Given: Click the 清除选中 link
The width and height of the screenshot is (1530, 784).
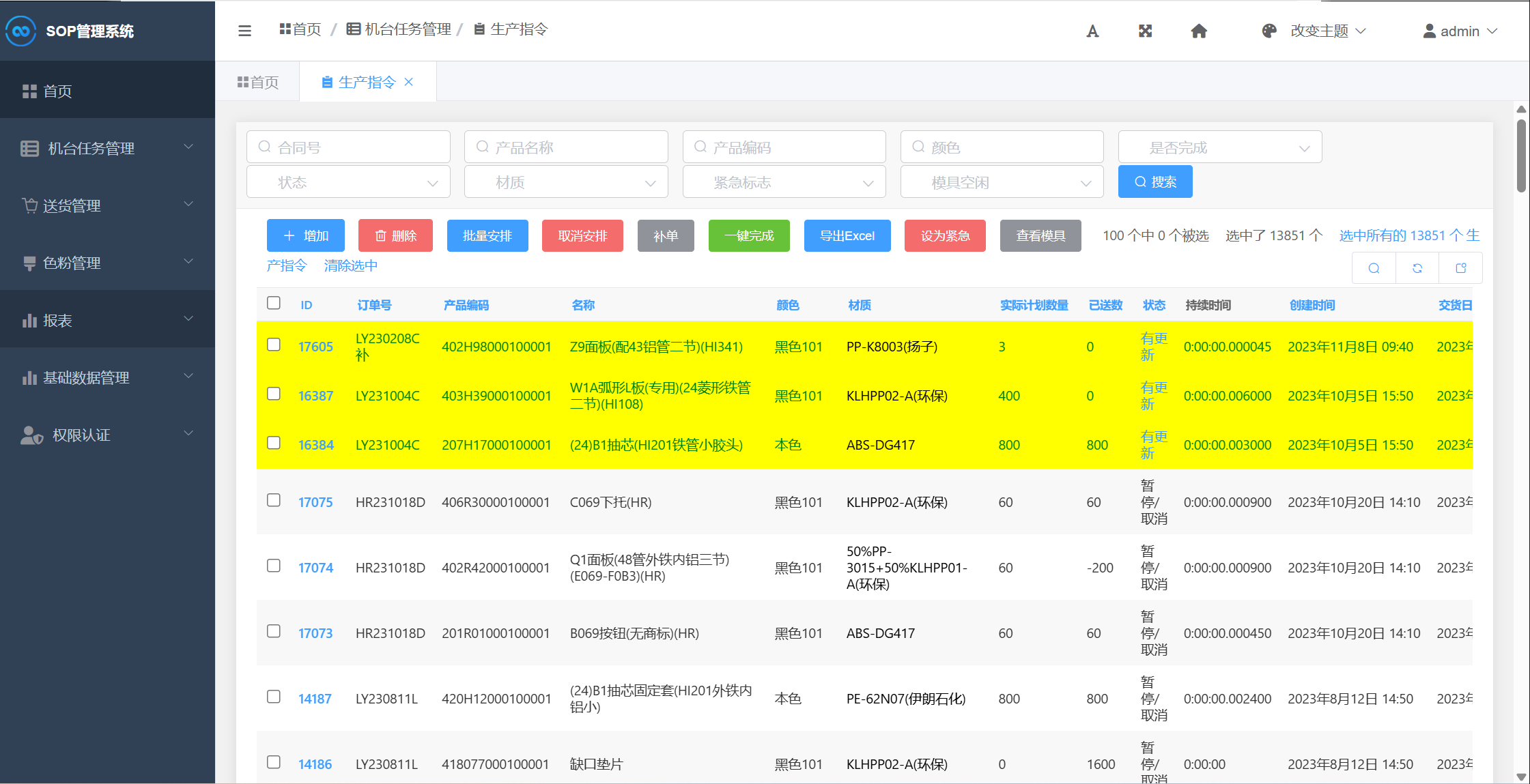Looking at the screenshot, I should coord(350,265).
